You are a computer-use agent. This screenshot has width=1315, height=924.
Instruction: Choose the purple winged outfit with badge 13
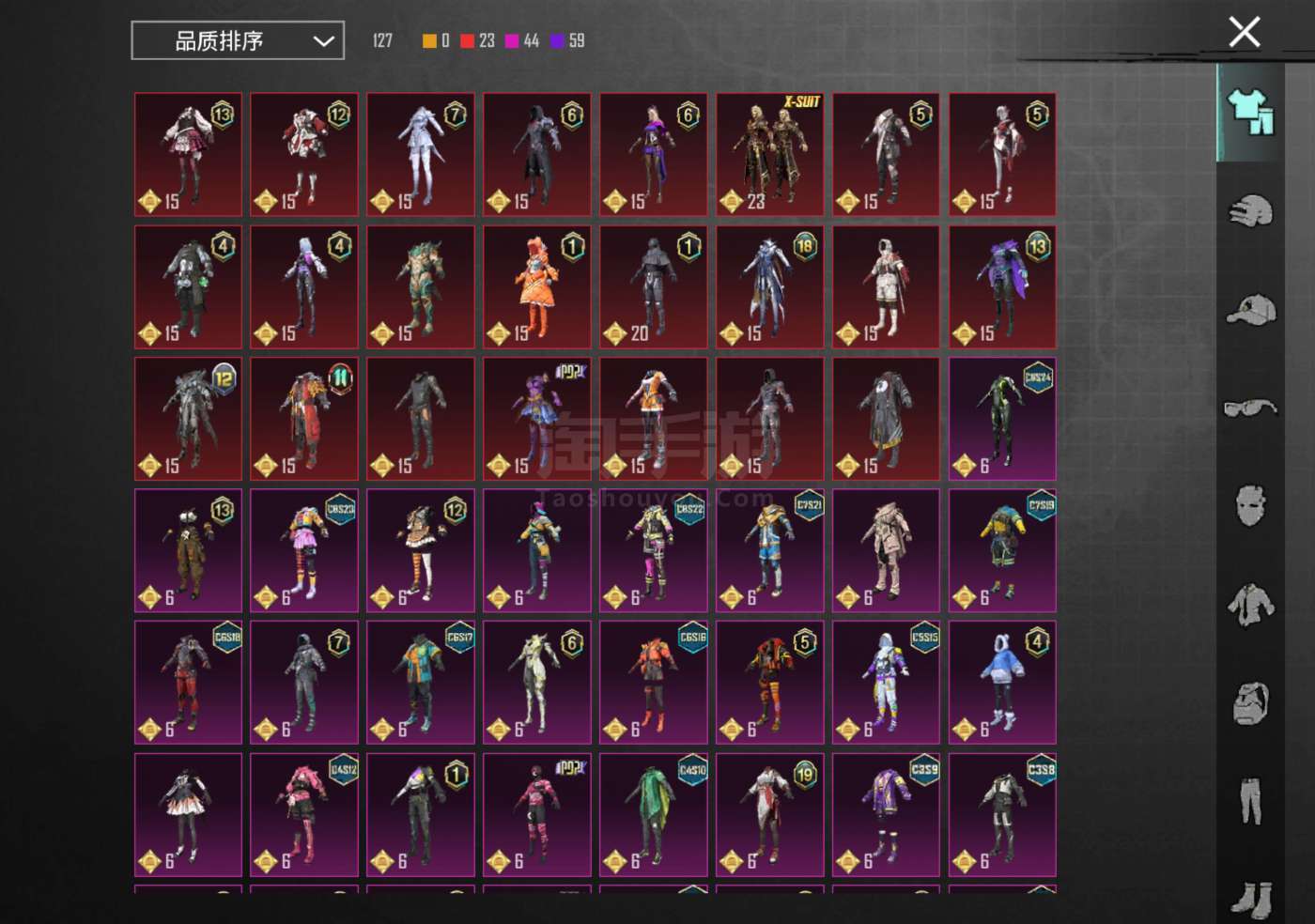pos(1003,287)
